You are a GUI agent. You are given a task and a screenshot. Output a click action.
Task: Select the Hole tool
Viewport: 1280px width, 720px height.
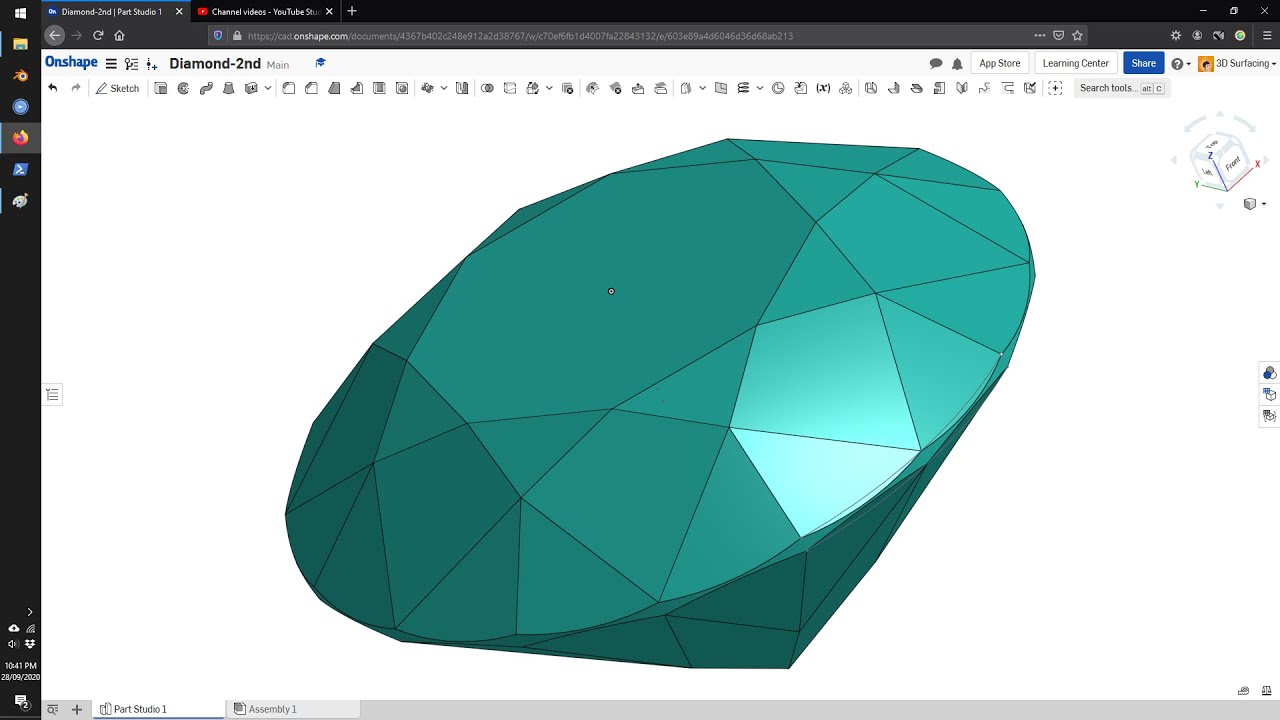coord(402,88)
